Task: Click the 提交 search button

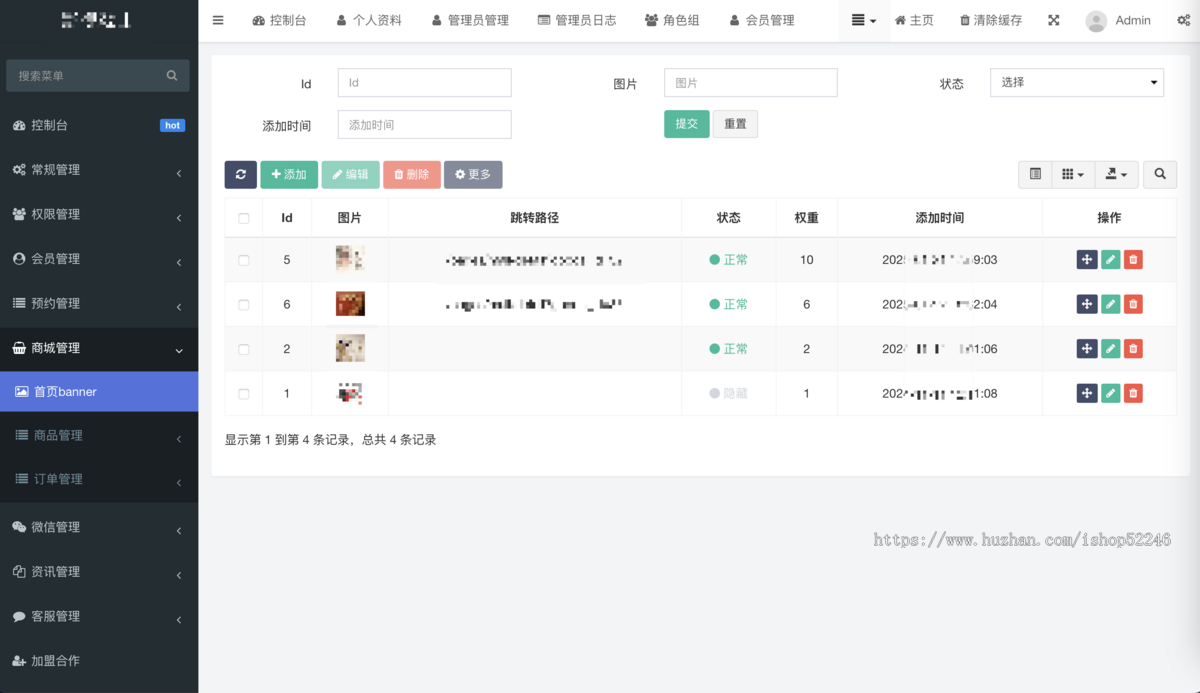Action: pyautogui.click(x=686, y=124)
